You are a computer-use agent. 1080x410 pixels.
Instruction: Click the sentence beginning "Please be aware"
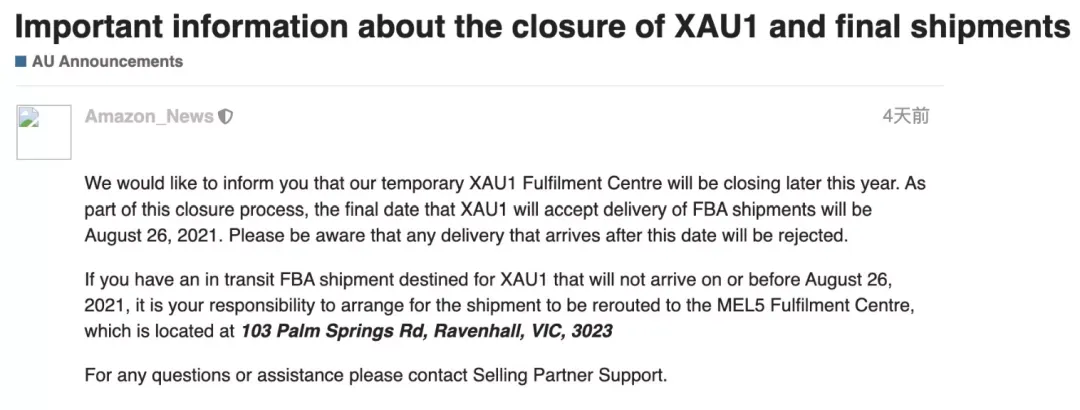coord(537,236)
